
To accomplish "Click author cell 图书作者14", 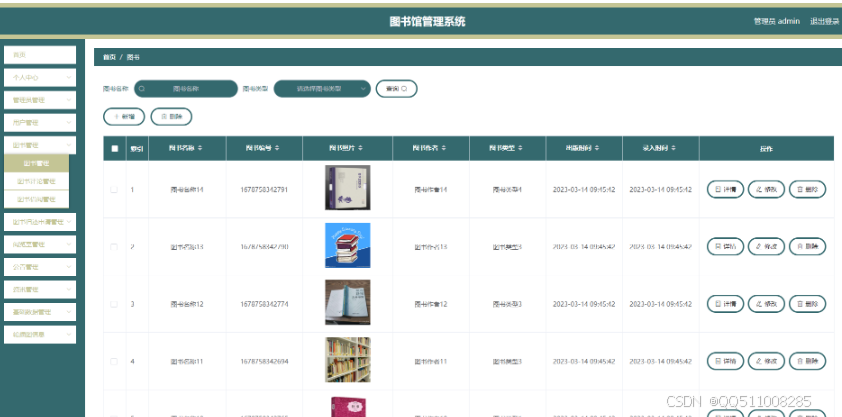I will tap(431, 189).
